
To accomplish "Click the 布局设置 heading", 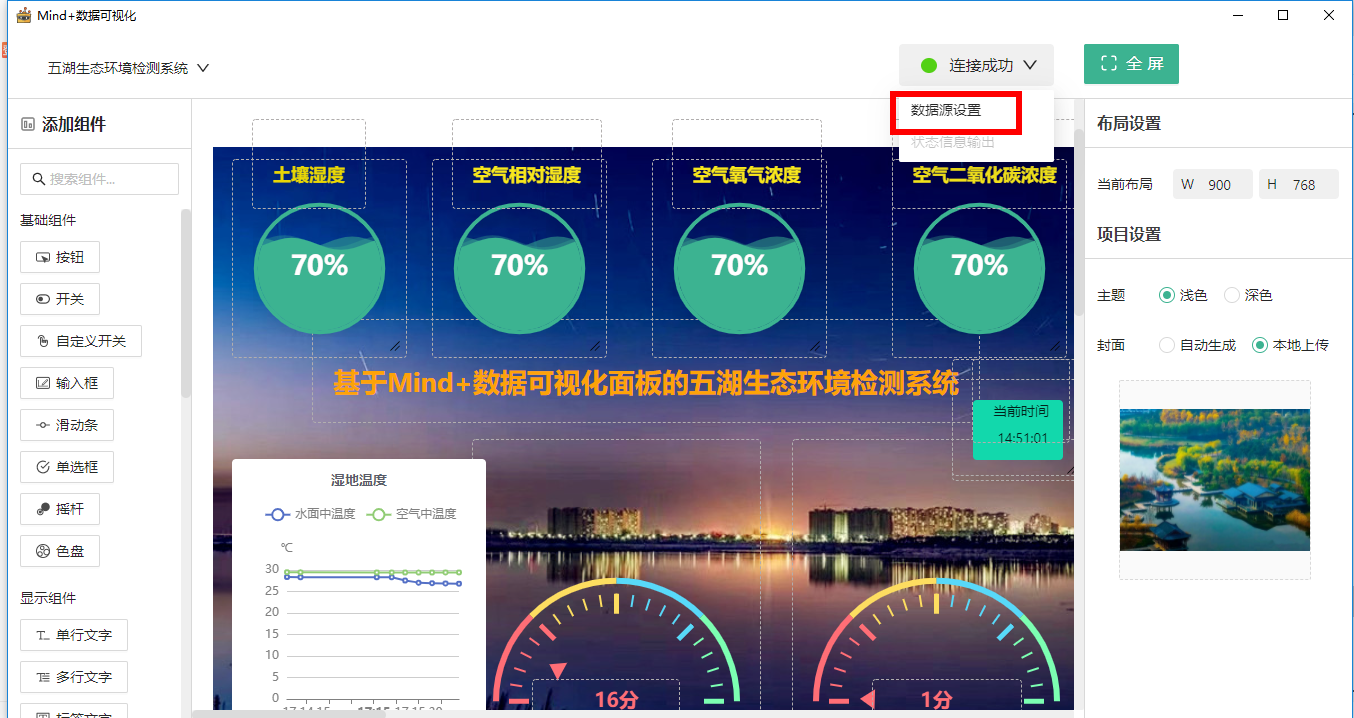I will pyautogui.click(x=1129, y=123).
